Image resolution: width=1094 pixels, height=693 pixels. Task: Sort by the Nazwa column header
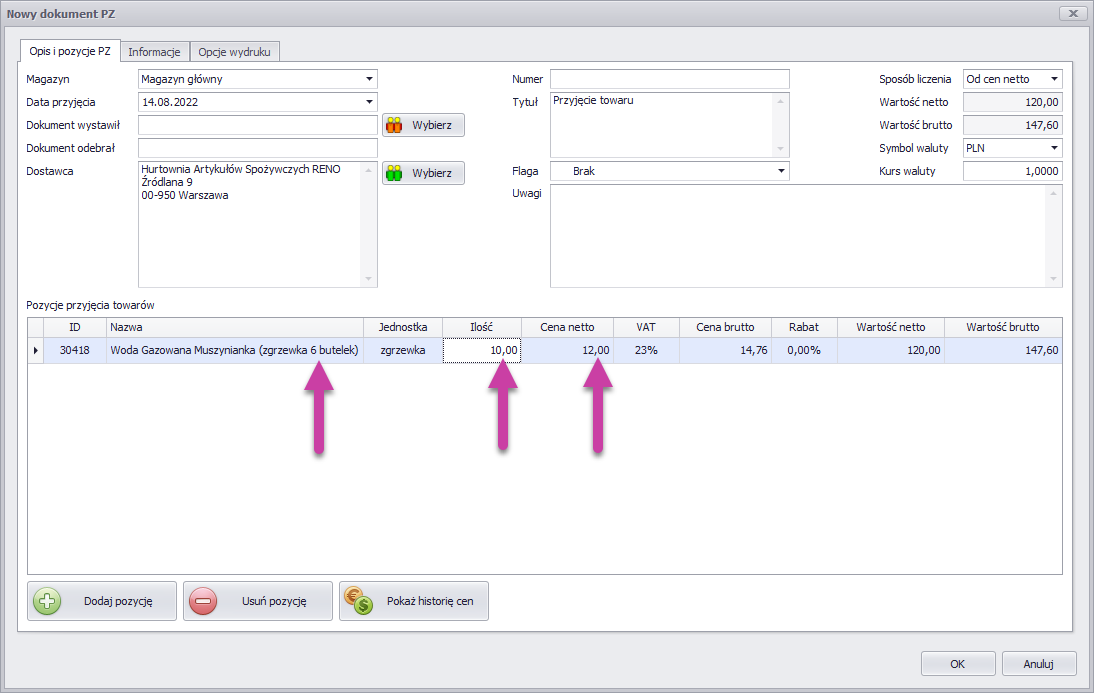235,327
